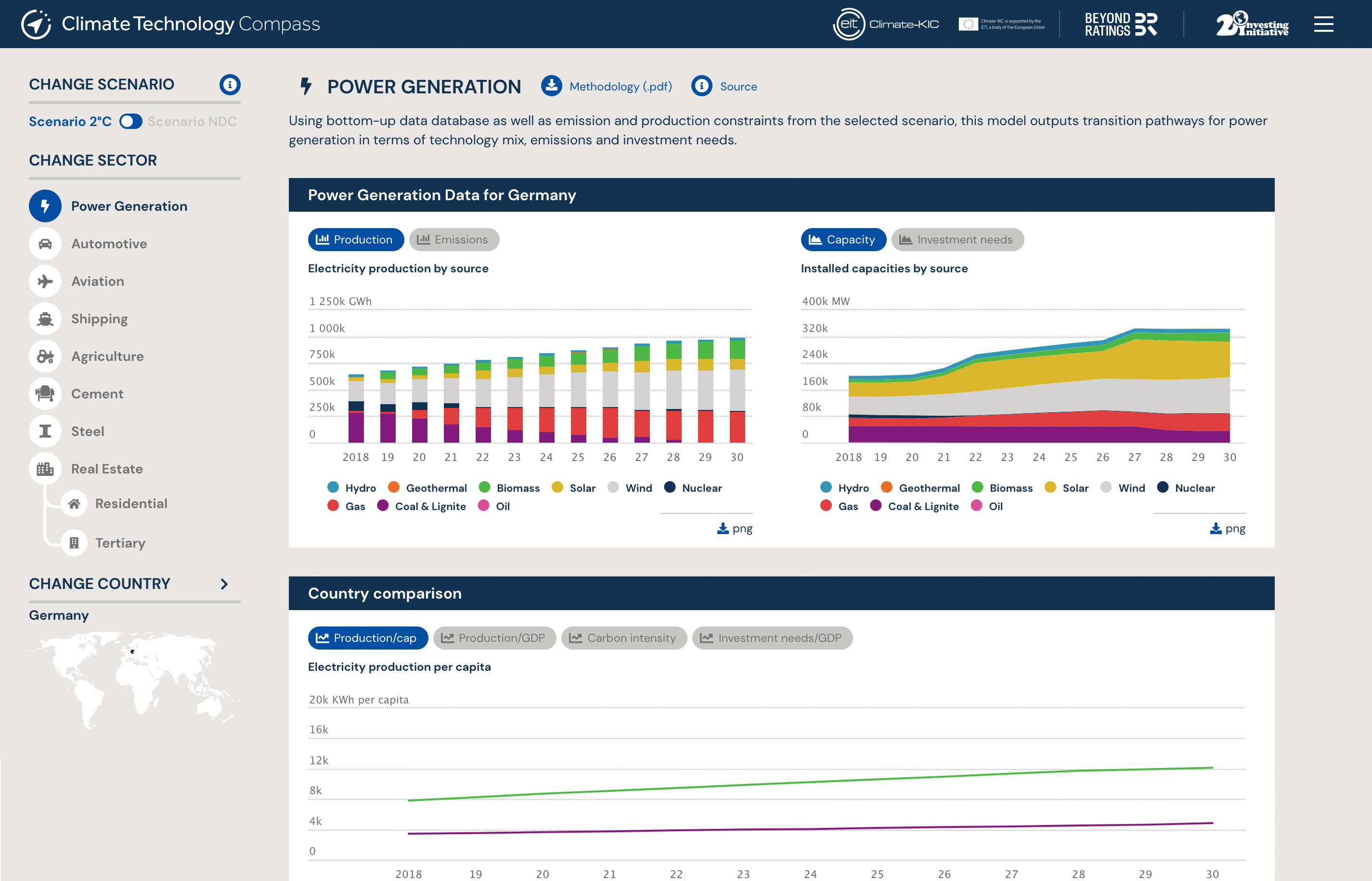The height and width of the screenshot is (881, 1372).
Task: Open the Methodology (.pdf) link
Action: (621, 87)
